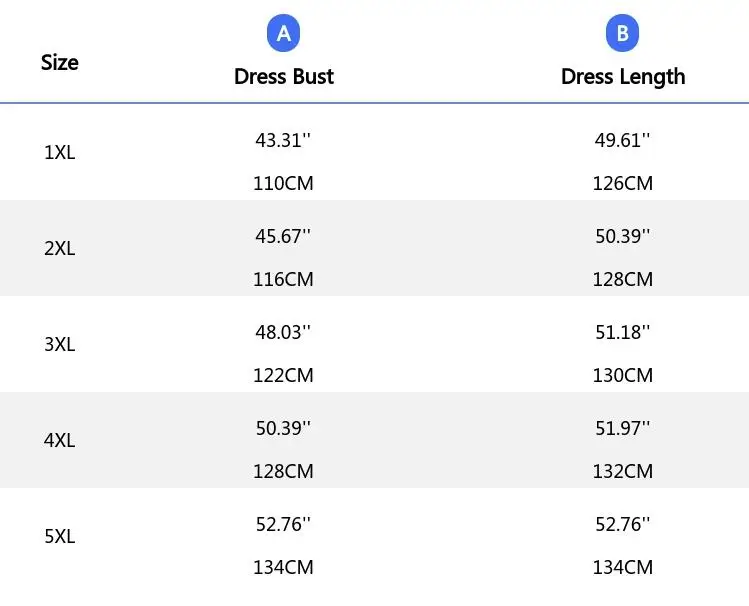
Task: Select the 48.03'' bust value
Action: coord(283,332)
